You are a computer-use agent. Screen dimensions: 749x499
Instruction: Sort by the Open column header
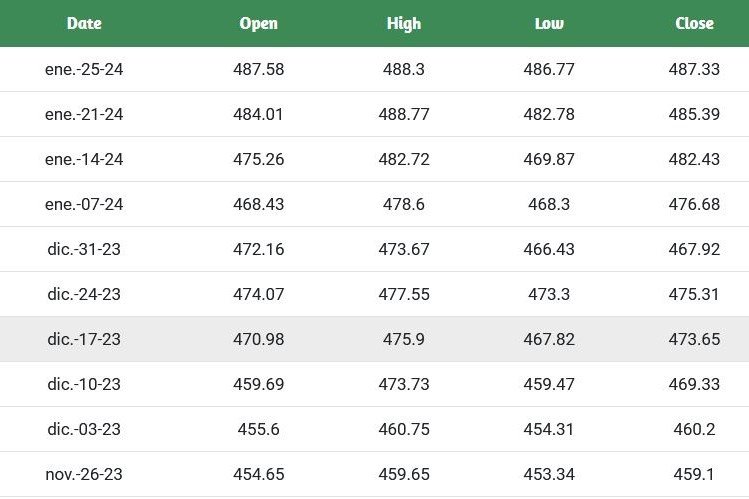pyautogui.click(x=259, y=23)
